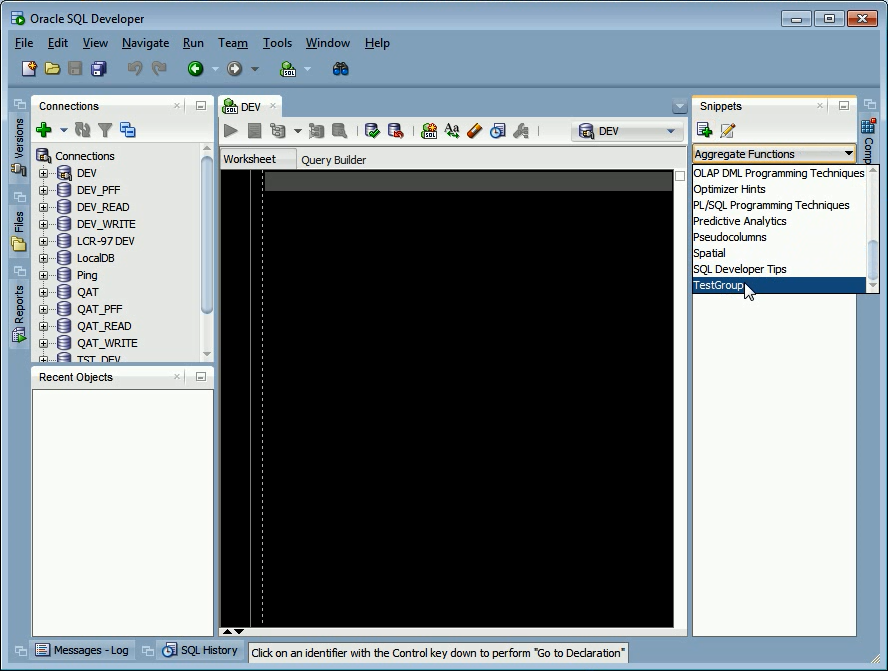Click the Run Script icon
The width and height of the screenshot is (888, 671).
point(254,131)
